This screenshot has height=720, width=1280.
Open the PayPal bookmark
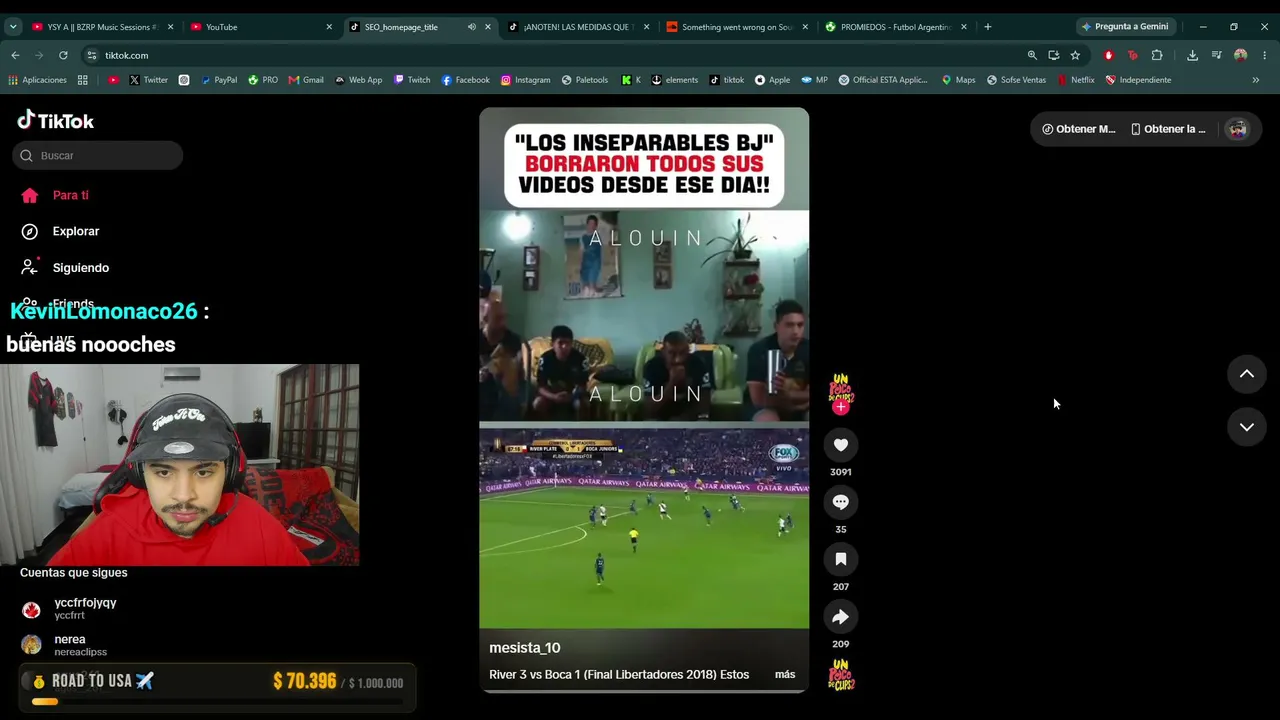pos(219,80)
